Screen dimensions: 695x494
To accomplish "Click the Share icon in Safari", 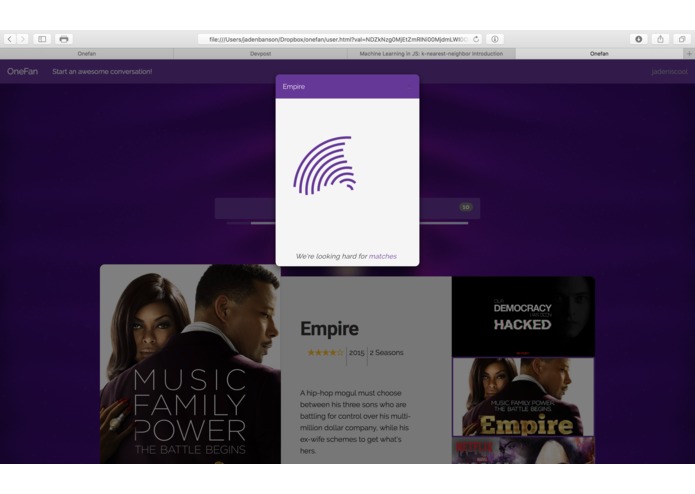I will (x=660, y=39).
